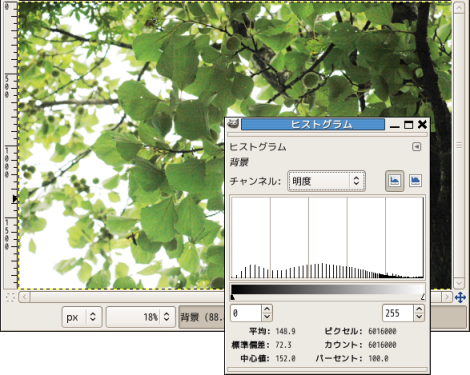Click the black triangle on gradient slider
This screenshot has width=470, height=375.
point(233,297)
